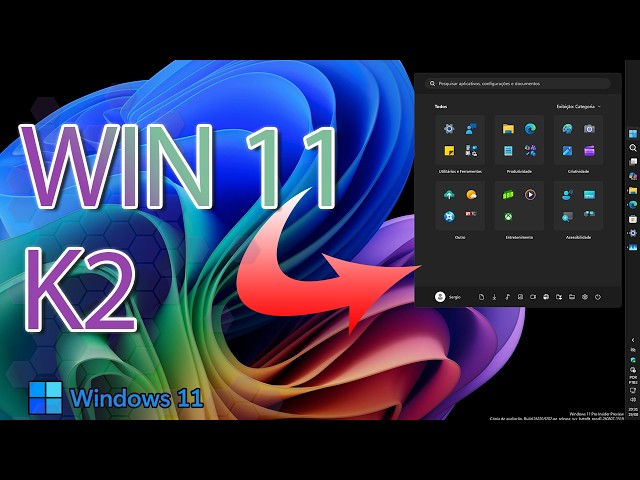Open Videos shortcut in Start footer
Viewport: 640px width, 480px height.
tap(533, 297)
